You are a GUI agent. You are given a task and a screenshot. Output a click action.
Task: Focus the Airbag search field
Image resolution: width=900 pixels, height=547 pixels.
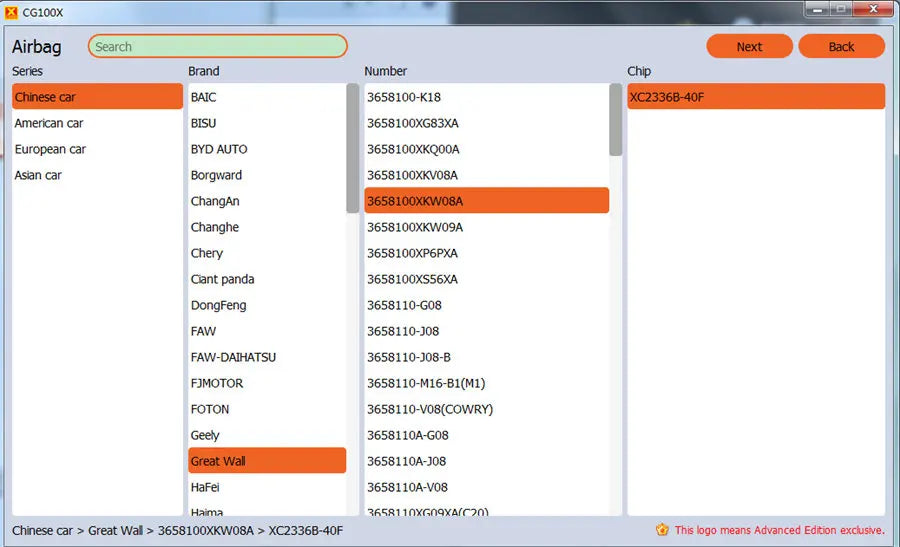point(218,46)
